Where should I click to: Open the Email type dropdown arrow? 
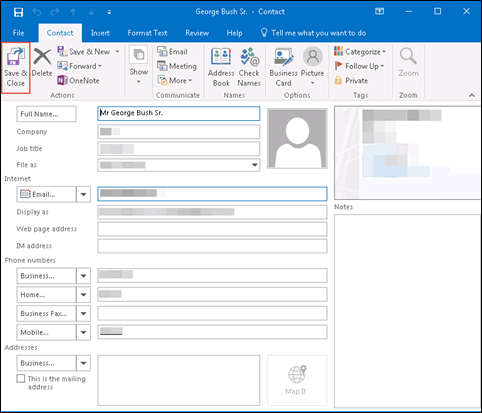pos(83,194)
